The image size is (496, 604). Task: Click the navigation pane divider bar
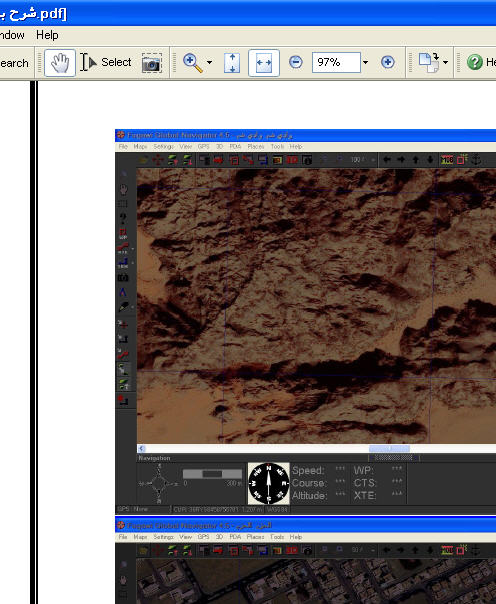34,342
